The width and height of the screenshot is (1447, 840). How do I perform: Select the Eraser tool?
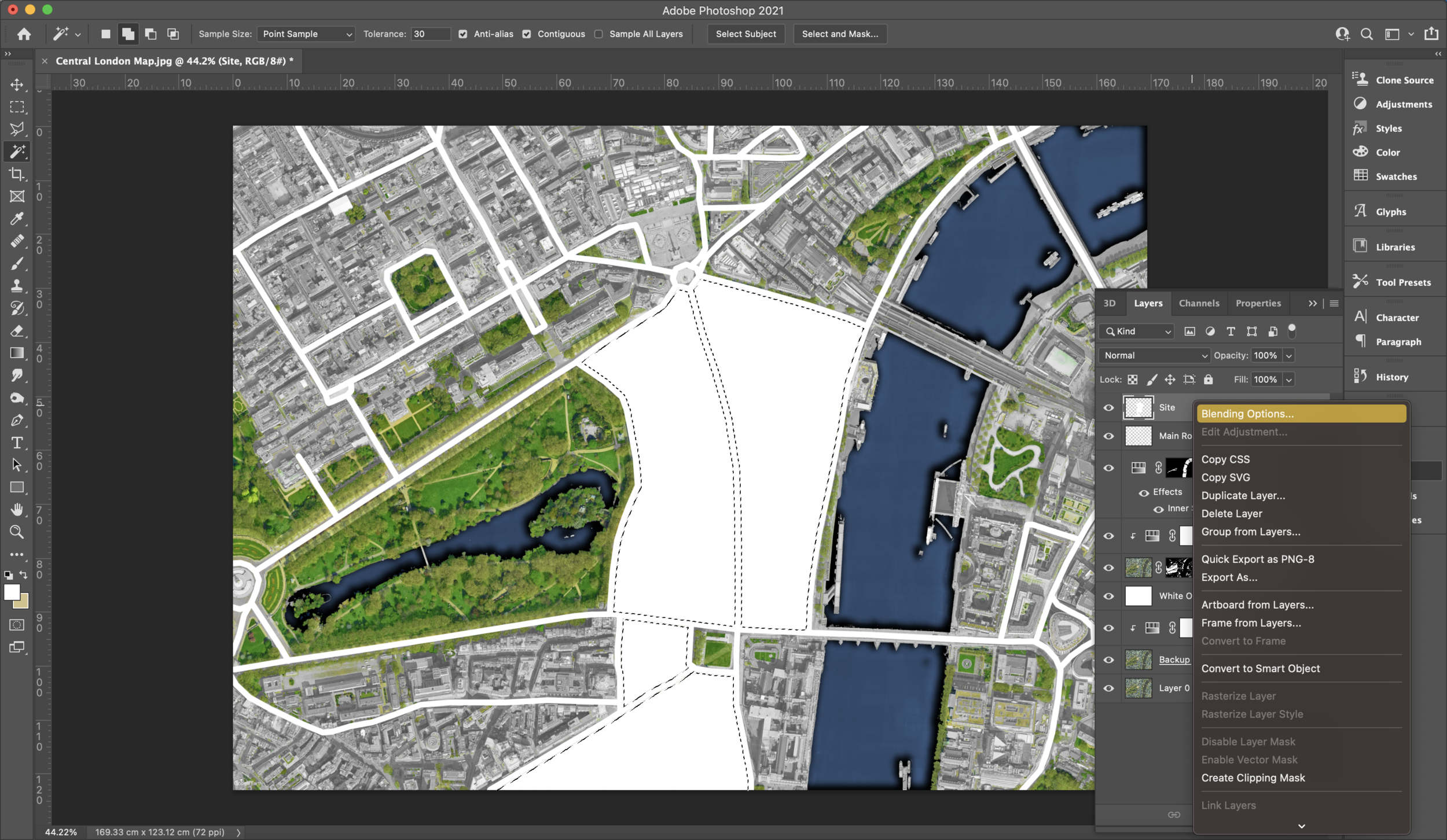click(17, 331)
